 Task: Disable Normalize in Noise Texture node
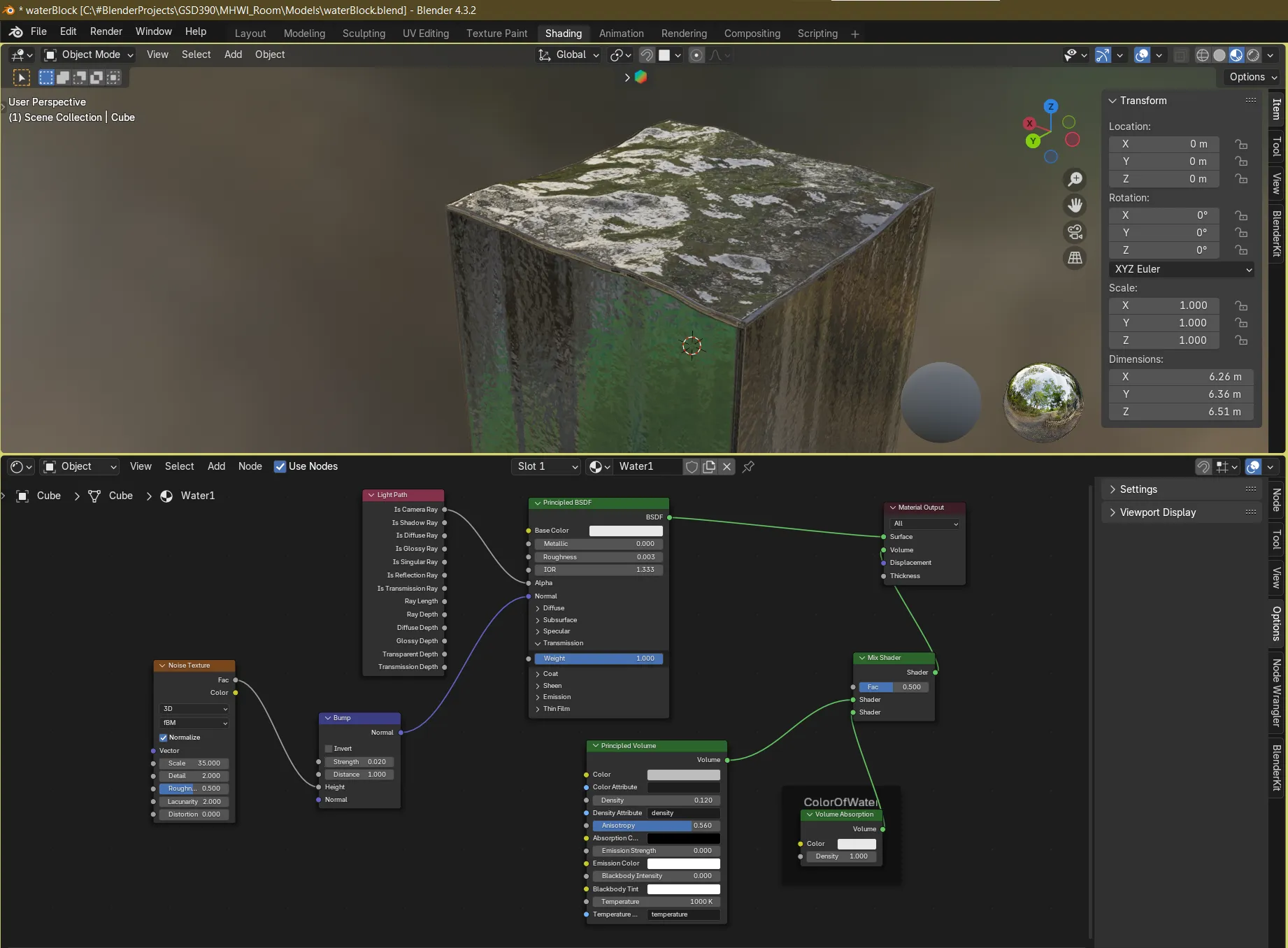164,738
